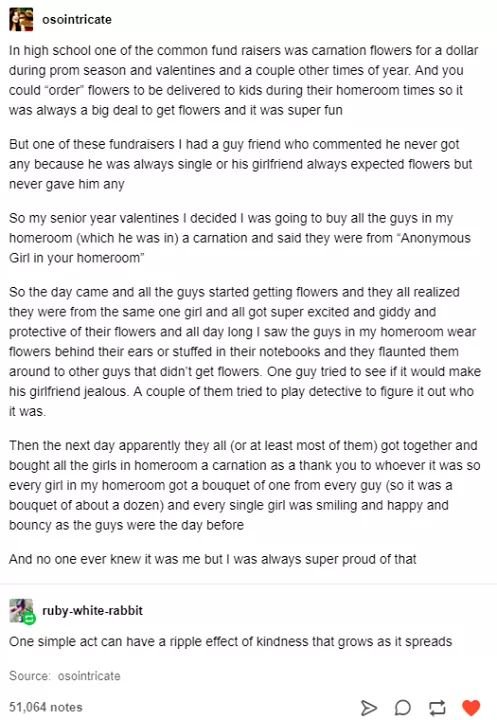
Task: Click the line "And no one ever knew"
Action: point(213,559)
